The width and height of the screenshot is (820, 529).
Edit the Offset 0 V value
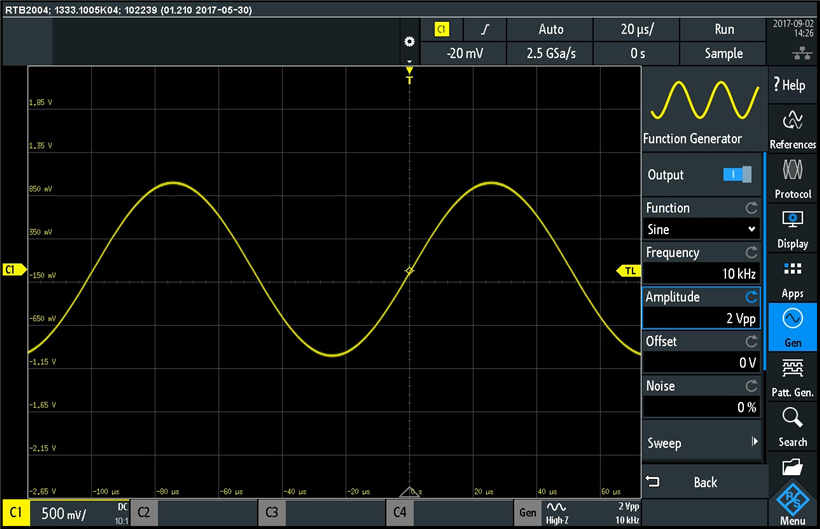pos(701,363)
